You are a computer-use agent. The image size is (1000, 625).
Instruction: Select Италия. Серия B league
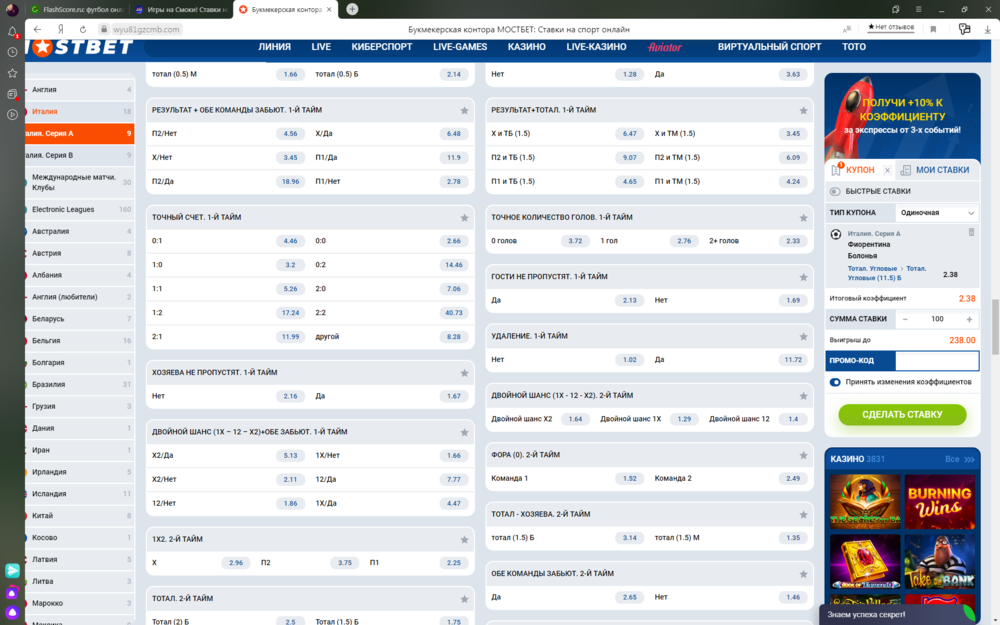click(80, 155)
